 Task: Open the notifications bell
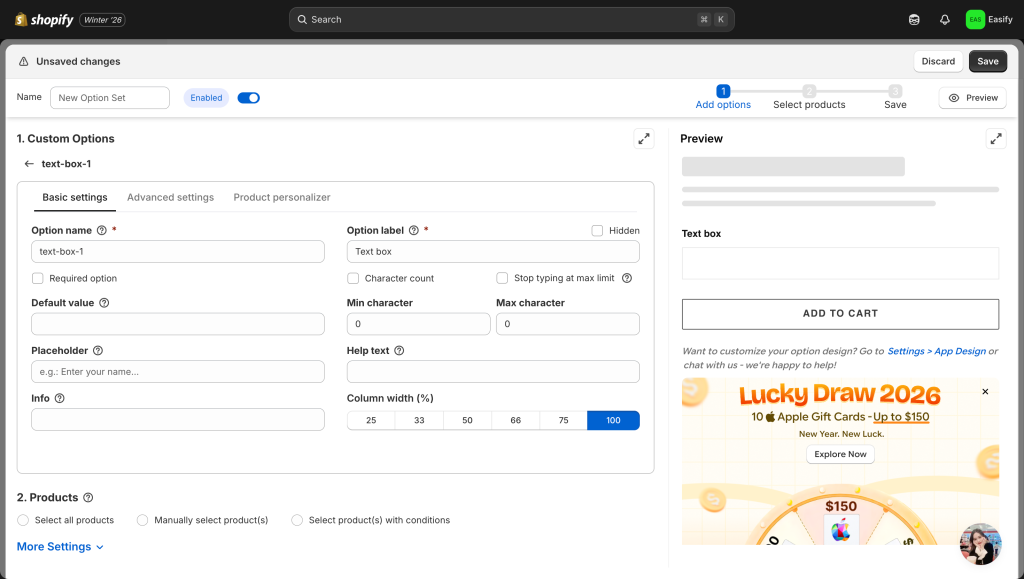pyautogui.click(x=945, y=20)
